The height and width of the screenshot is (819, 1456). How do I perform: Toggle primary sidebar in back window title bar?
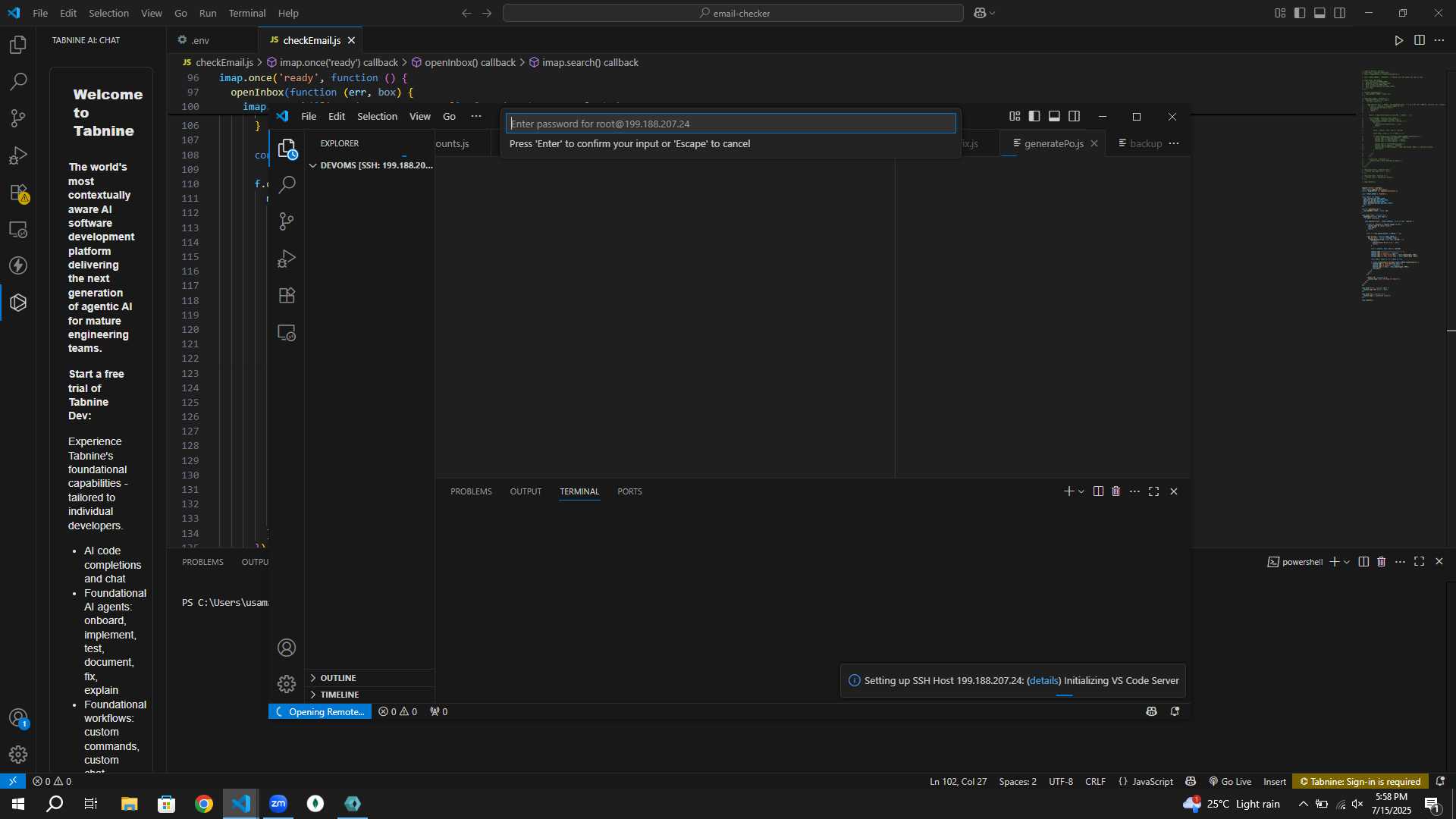tap(1300, 13)
